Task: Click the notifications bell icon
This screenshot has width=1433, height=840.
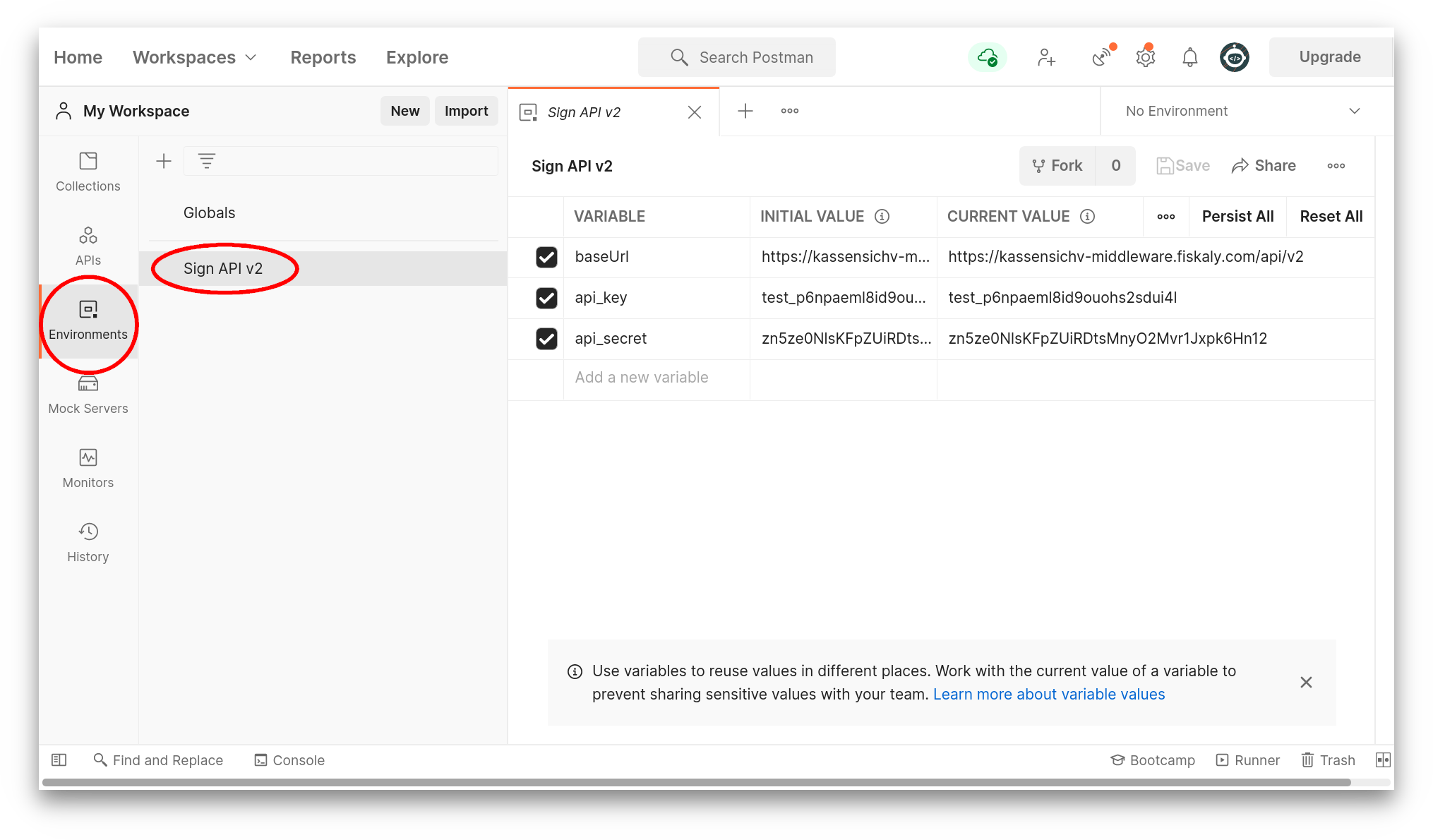Action: tap(1189, 57)
